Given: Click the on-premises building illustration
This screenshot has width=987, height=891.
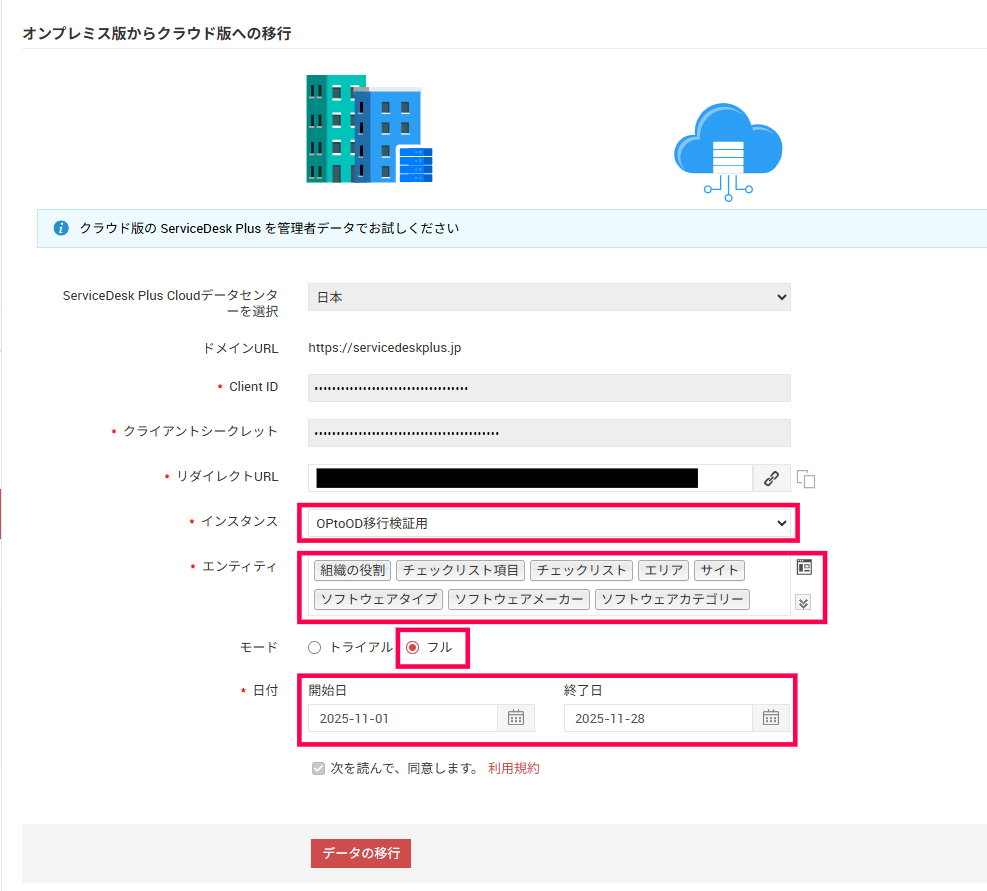Looking at the screenshot, I should pyautogui.click(x=369, y=129).
